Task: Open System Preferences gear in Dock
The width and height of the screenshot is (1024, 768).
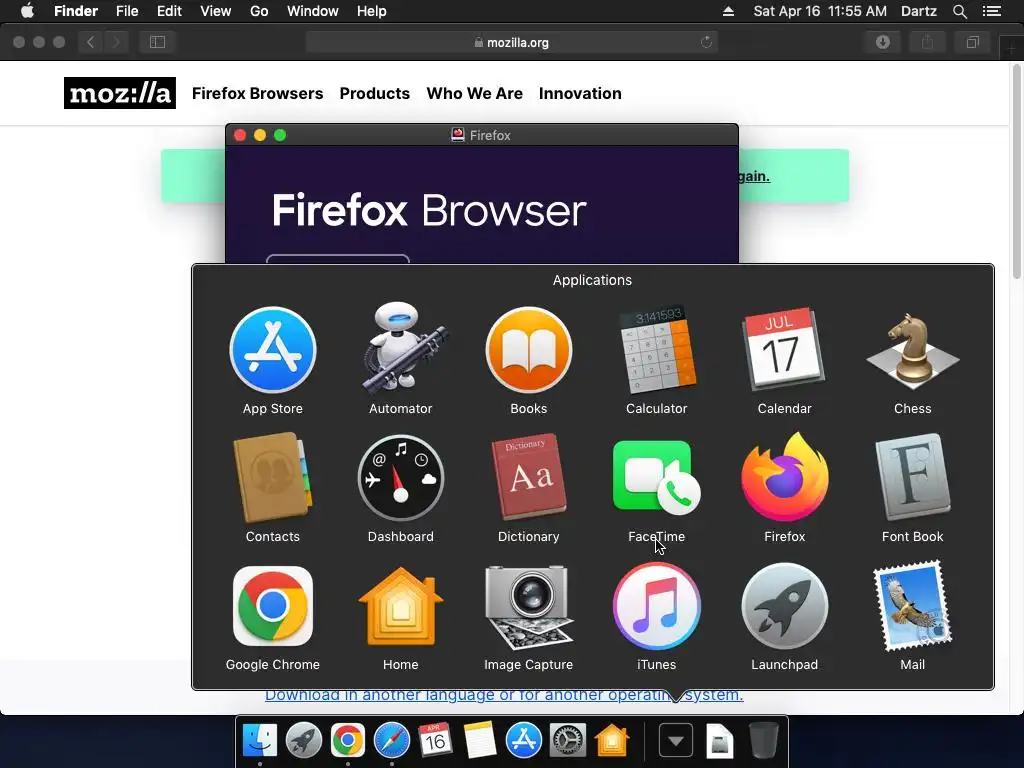Action: (568, 741)
